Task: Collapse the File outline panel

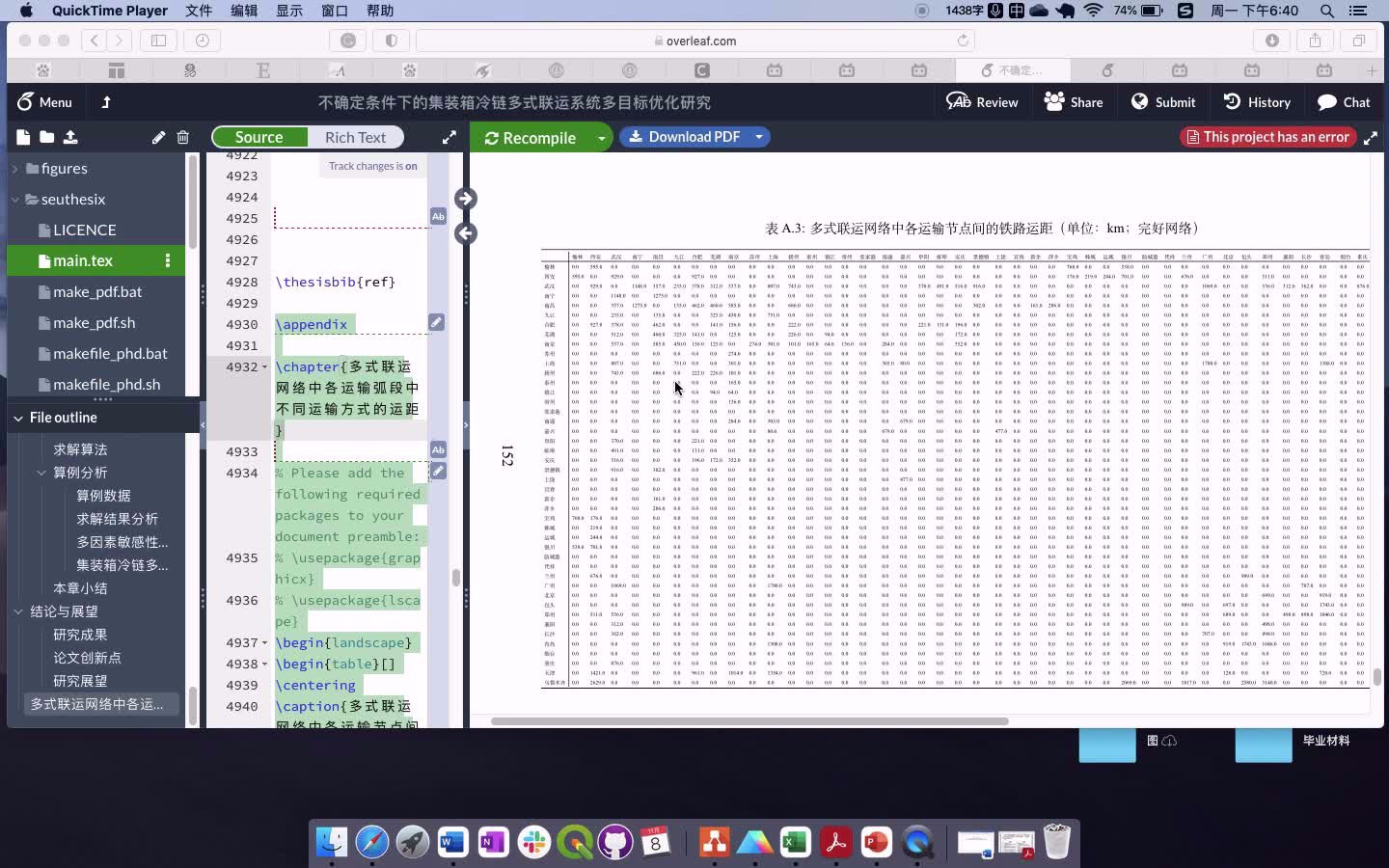Action: coord(18,418)
